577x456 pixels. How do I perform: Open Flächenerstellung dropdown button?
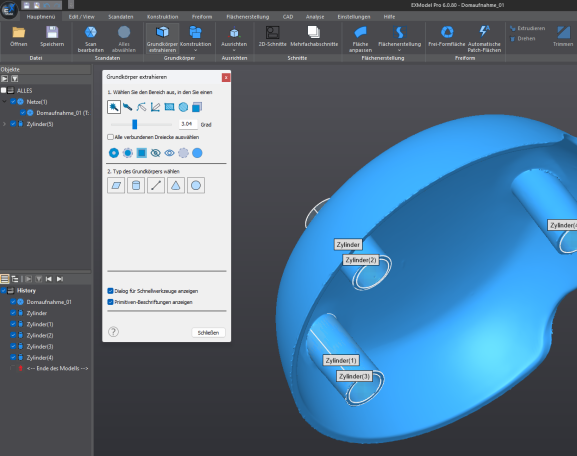point(400,50)
